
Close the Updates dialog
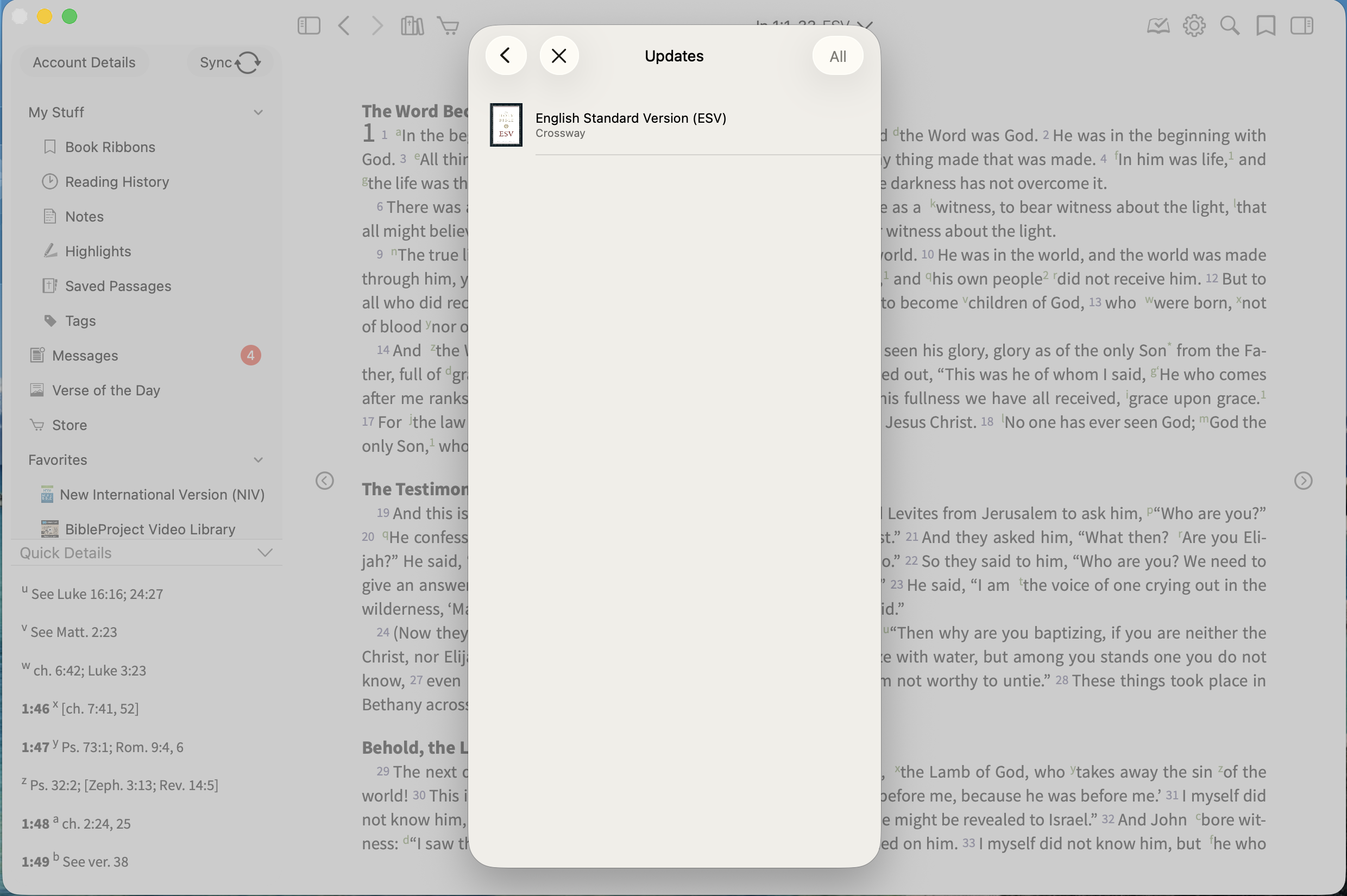(559, 55)
